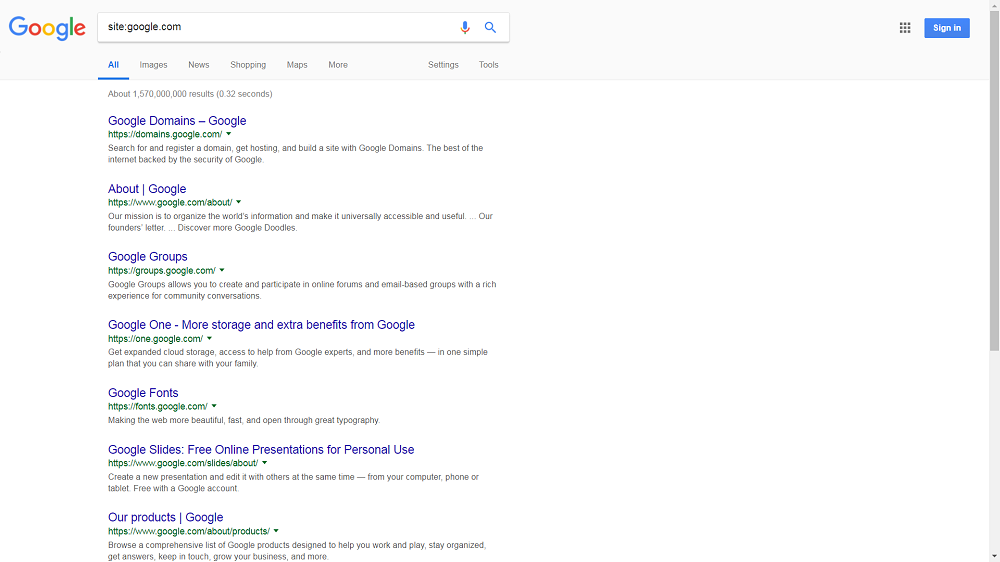
Task: Expand dropdown arrow beside google.com/about/ URL
Action: pyautogui.click(x=239, y=202)
